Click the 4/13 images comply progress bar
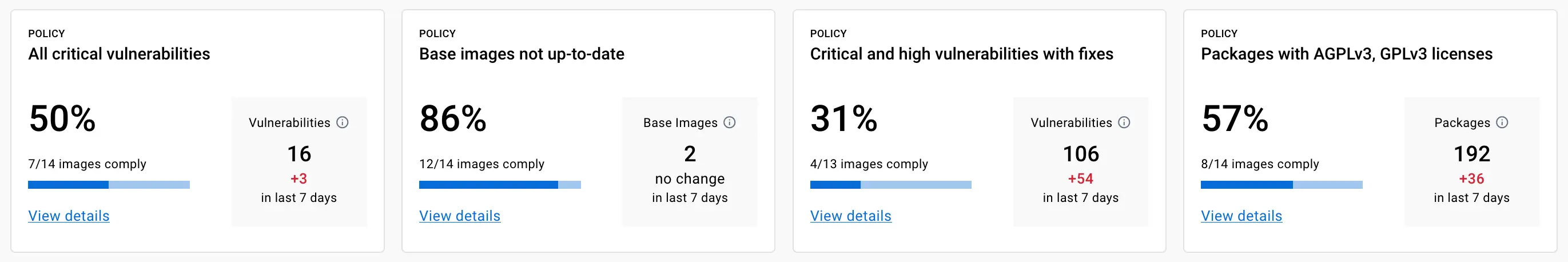This screenshot has height=262, width=1568. tap(890, 185)
